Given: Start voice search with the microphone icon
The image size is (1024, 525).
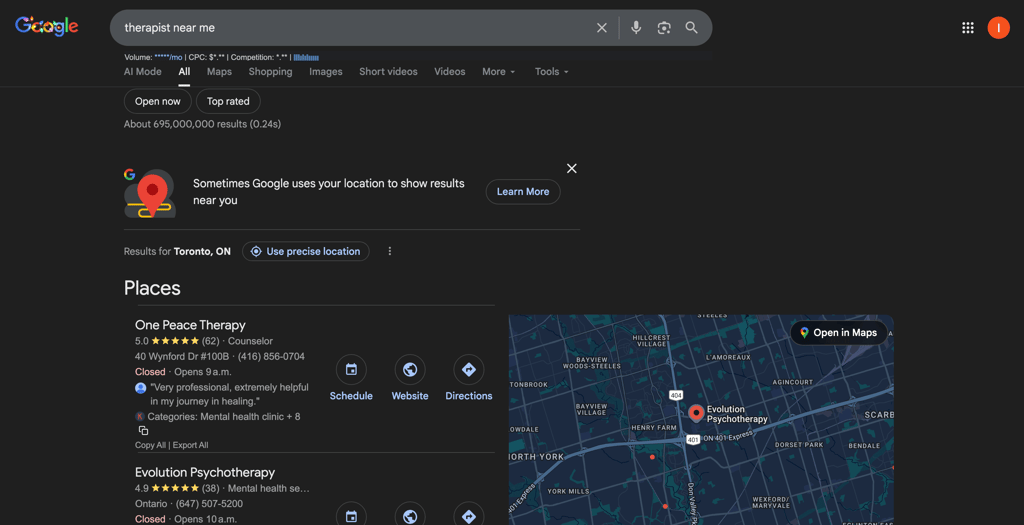Looking at the screenshot, I should point(636,27).
